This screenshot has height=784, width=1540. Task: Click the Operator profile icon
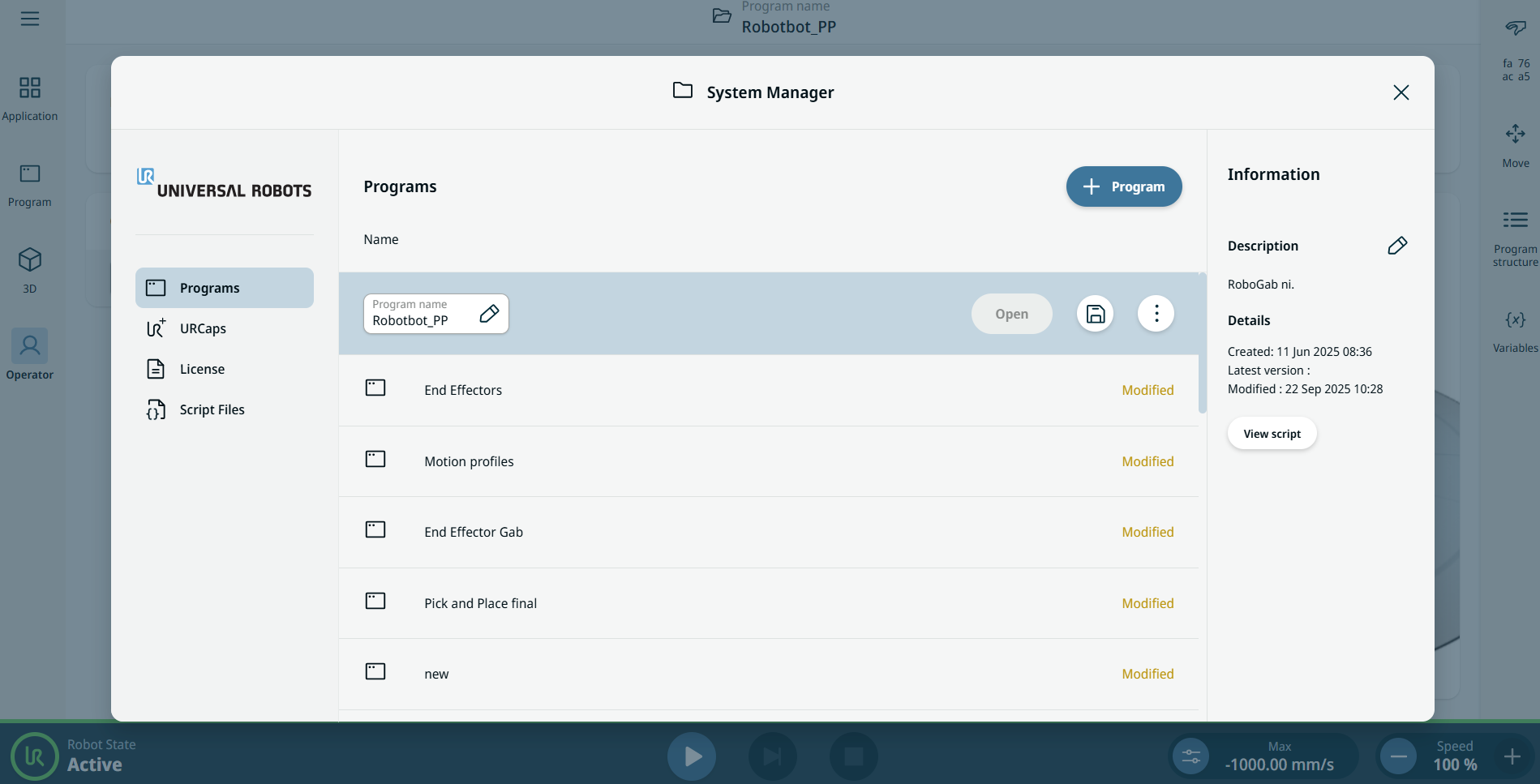(30, 346)
